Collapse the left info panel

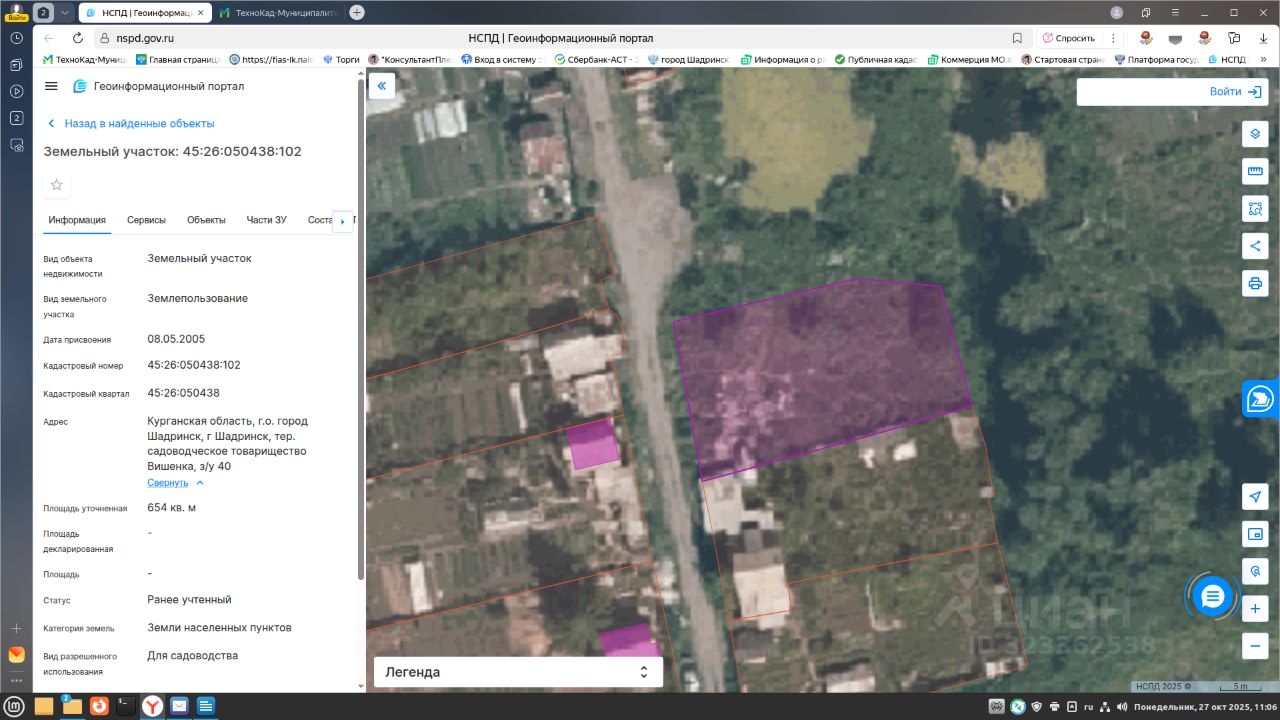381,86
